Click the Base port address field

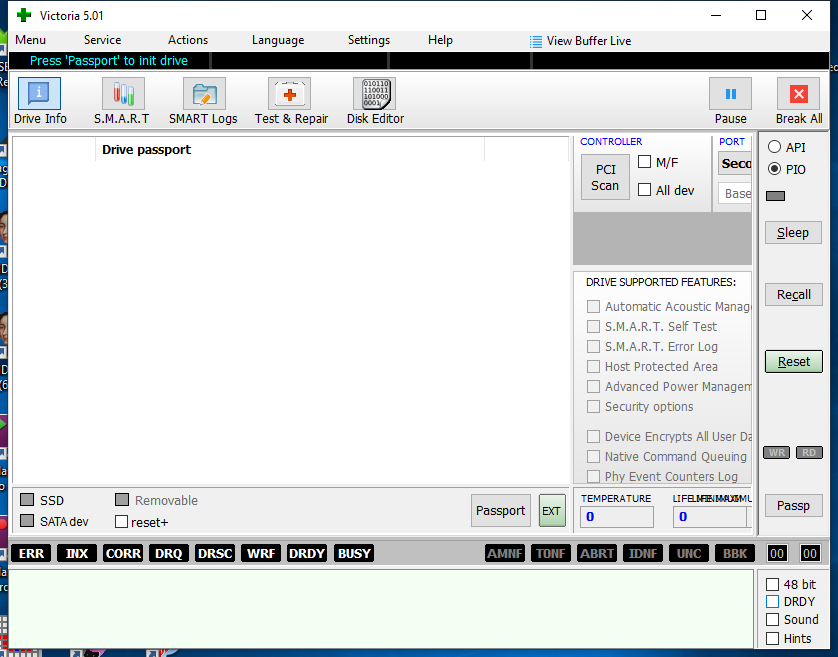coord(735,194)
